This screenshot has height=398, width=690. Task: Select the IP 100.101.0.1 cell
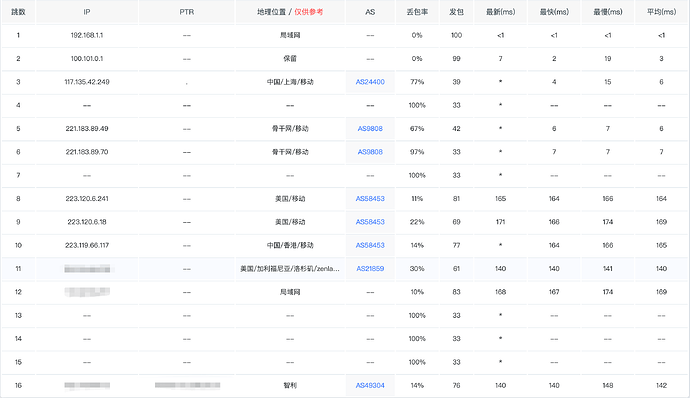pyautogui.click(x=87, y=59)
